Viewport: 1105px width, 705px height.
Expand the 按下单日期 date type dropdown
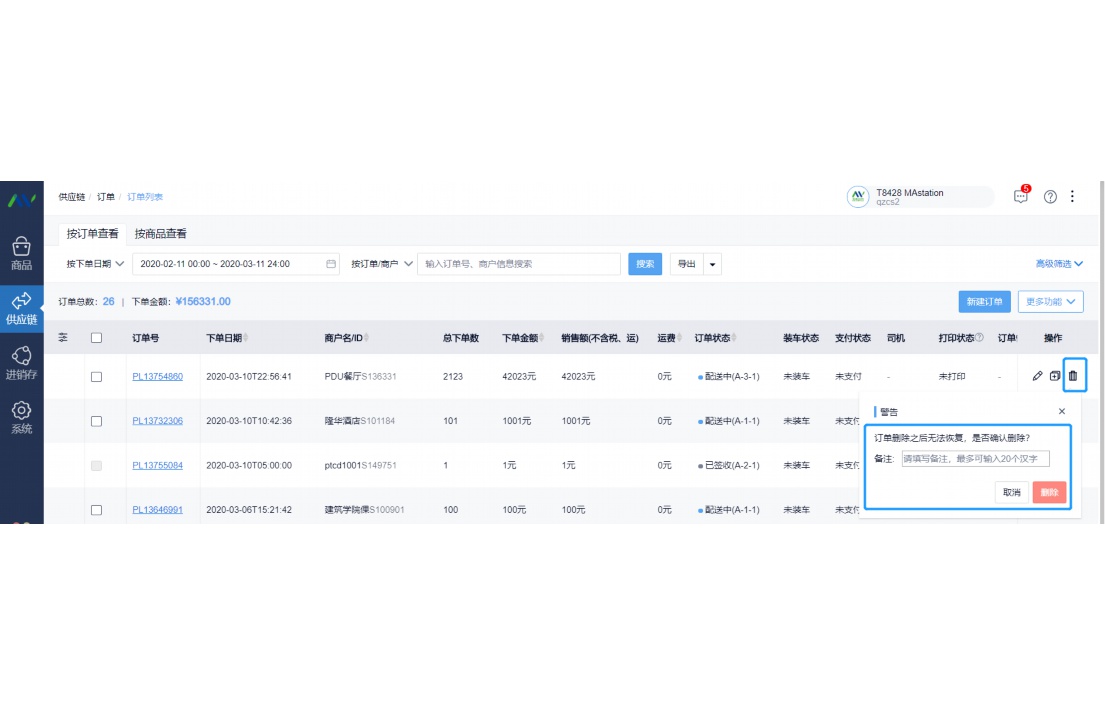95,264
